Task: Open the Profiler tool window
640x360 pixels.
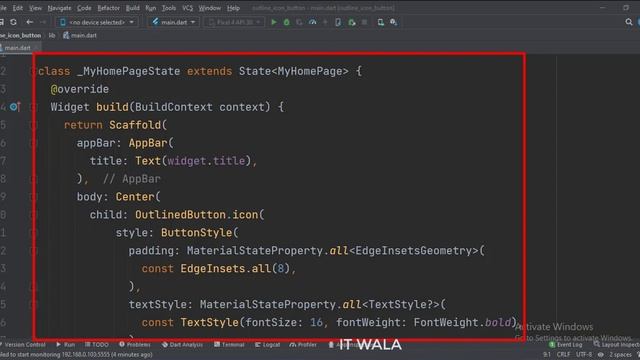Action: pyautogui.click(x=303, y=344)
